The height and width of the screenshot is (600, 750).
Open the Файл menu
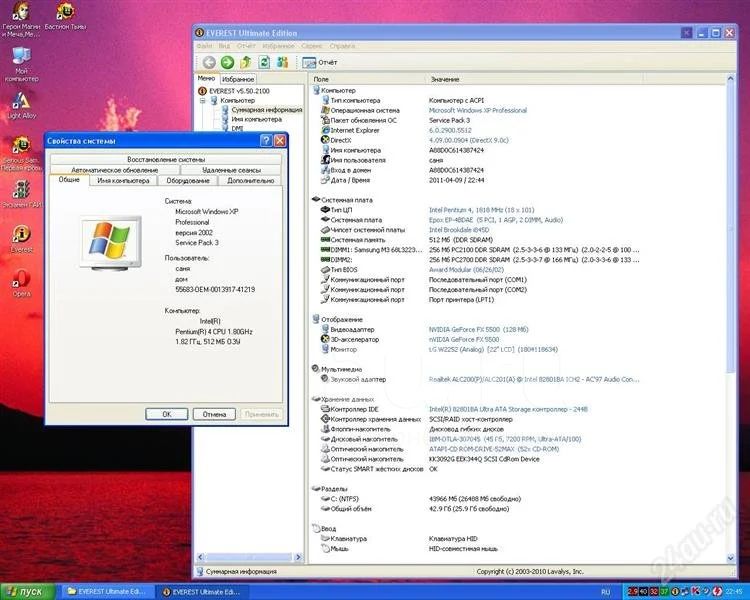click(204, 46)
